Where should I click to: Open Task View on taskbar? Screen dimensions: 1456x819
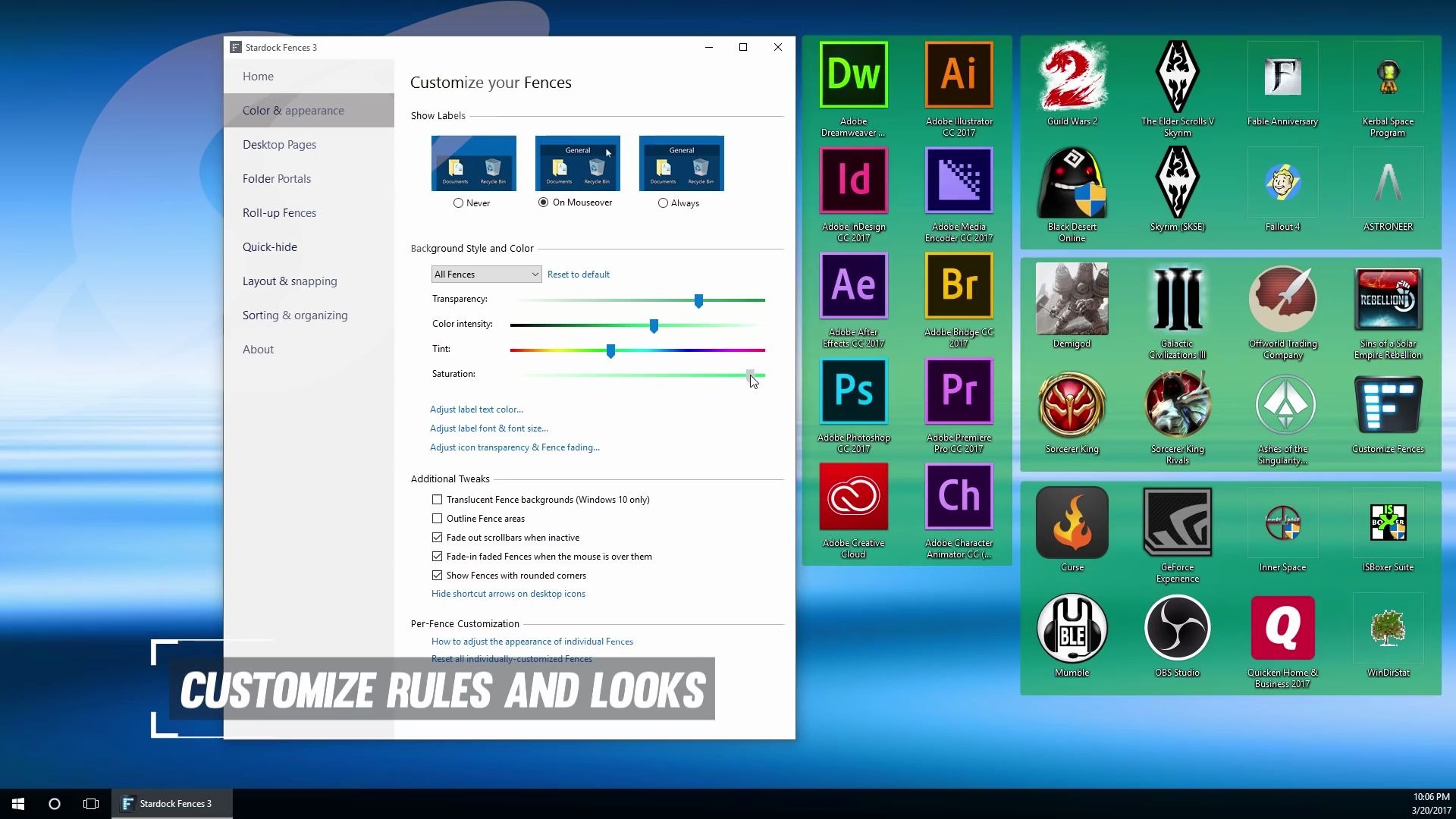point(91,804)
